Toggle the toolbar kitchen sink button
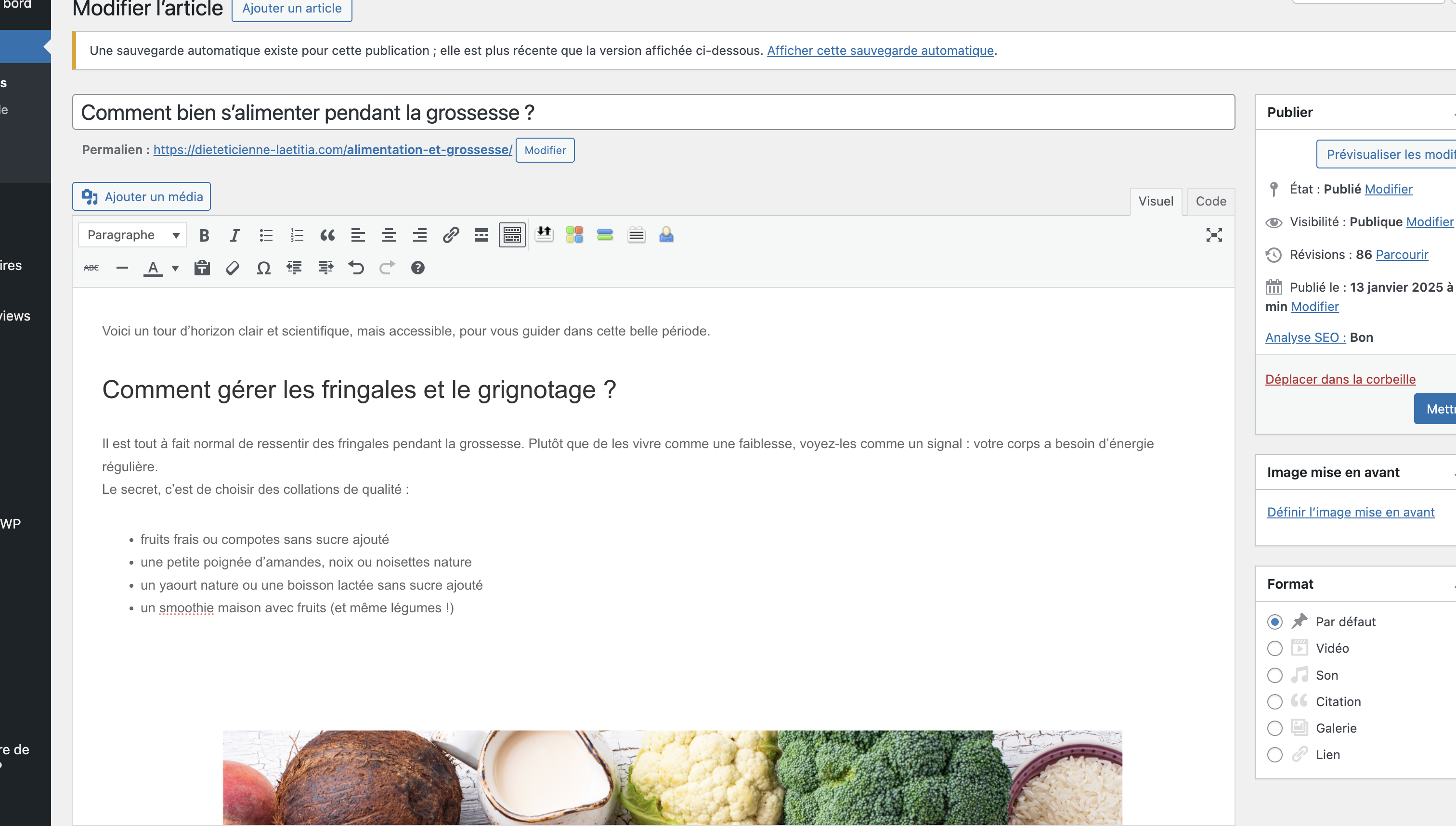Screen dimensions: 1456x826 pyautogui.click(x=512, y=235)
